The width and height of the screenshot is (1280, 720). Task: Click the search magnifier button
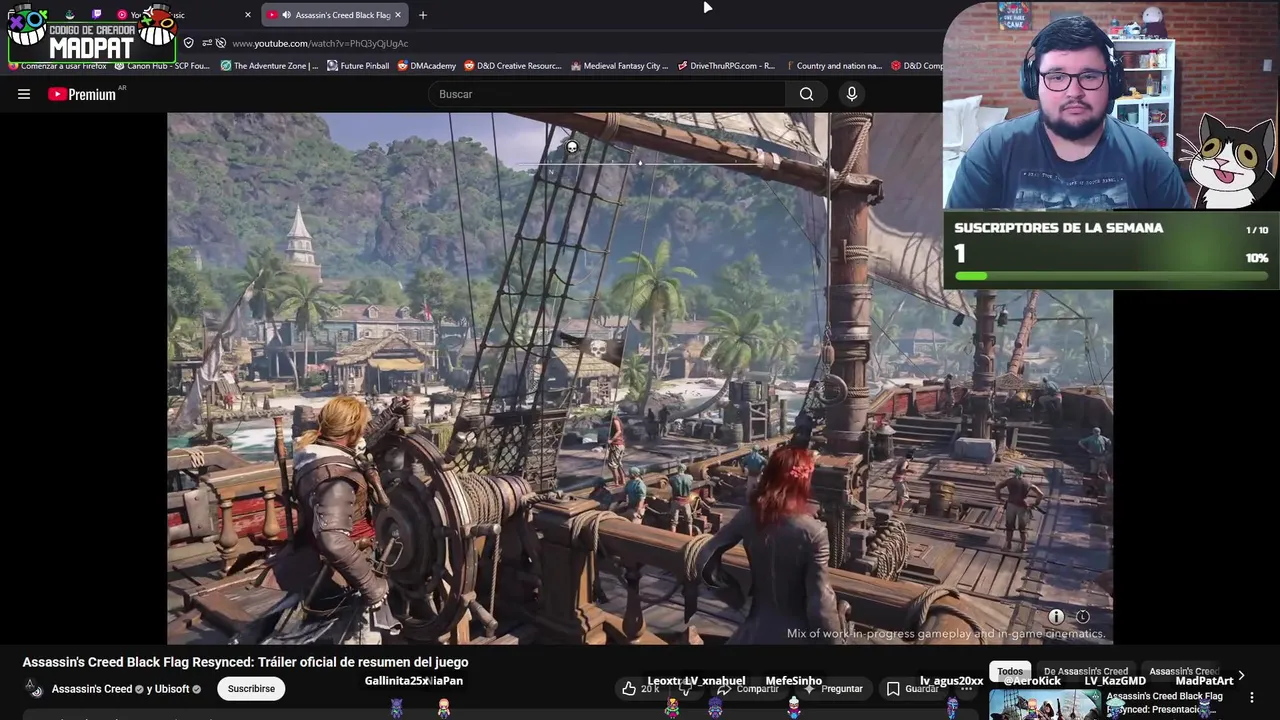806,94
